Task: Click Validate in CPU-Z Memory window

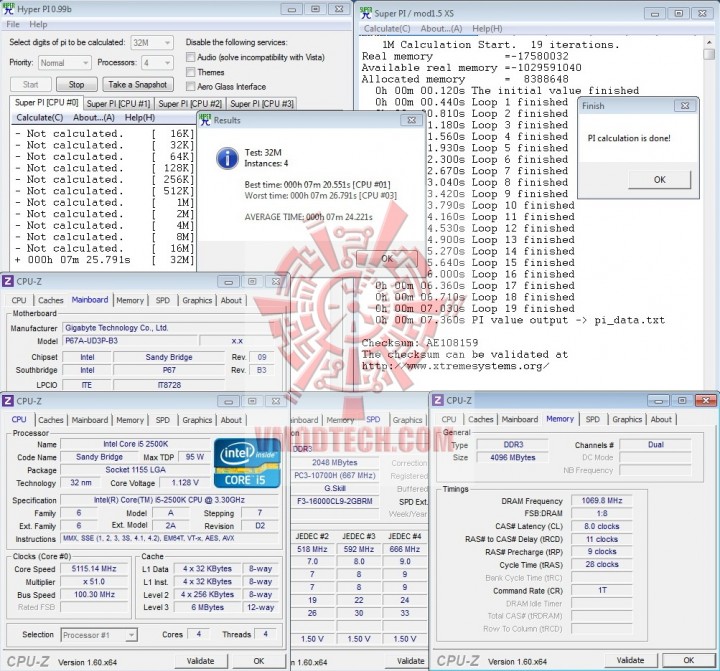Action: [630, 660]
